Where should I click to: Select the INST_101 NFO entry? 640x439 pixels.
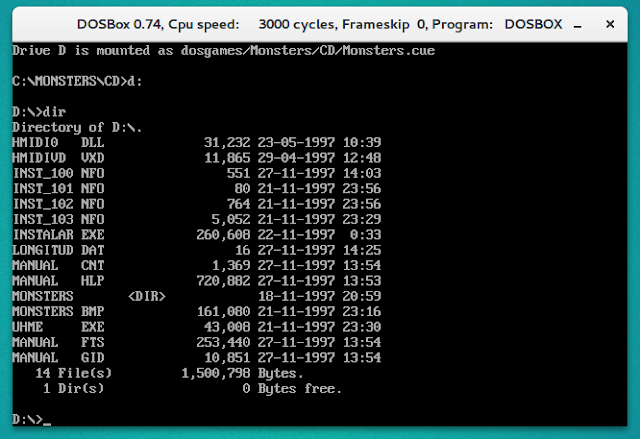(x=197, y=188)
